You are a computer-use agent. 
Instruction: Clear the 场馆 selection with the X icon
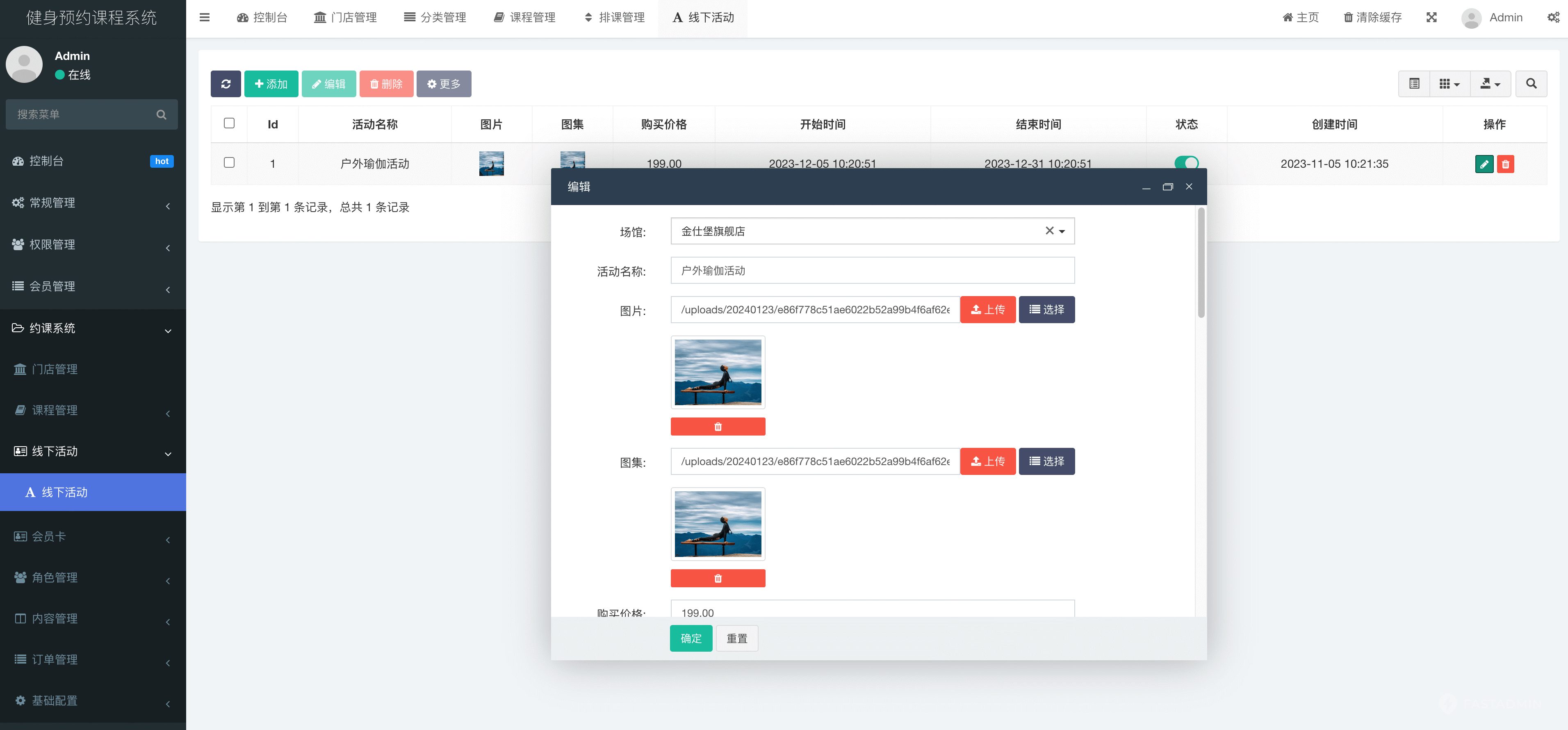coord(1049,231)
